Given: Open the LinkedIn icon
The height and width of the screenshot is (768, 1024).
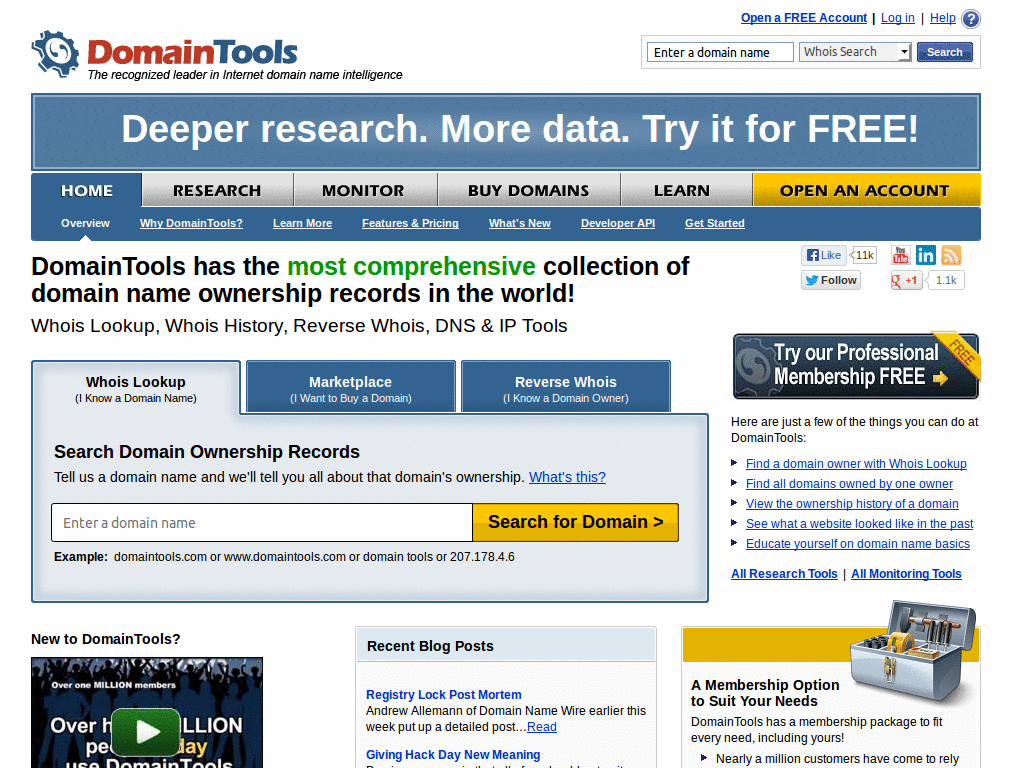Looking at the screenshot, I should tap(925, 255).
